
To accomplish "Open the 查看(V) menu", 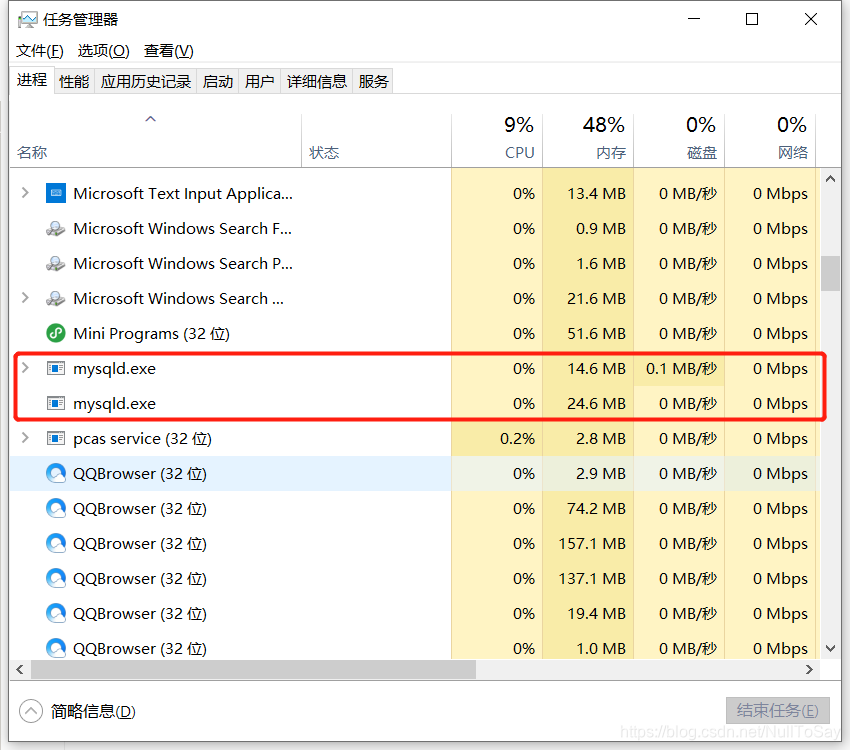I will [169, 51].
